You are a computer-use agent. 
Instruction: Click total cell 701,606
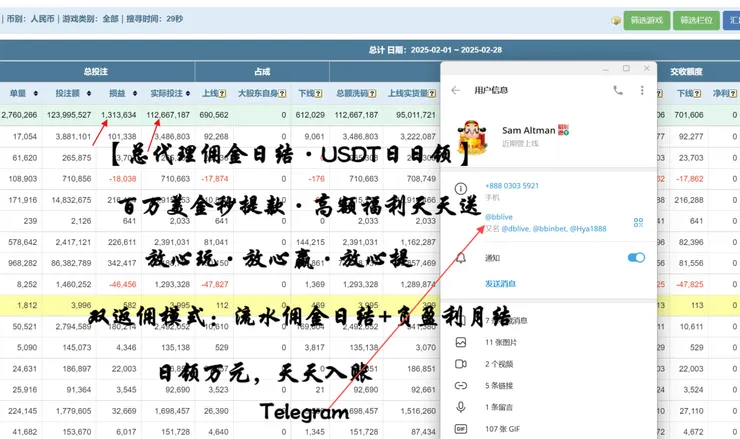click(689, 115)
